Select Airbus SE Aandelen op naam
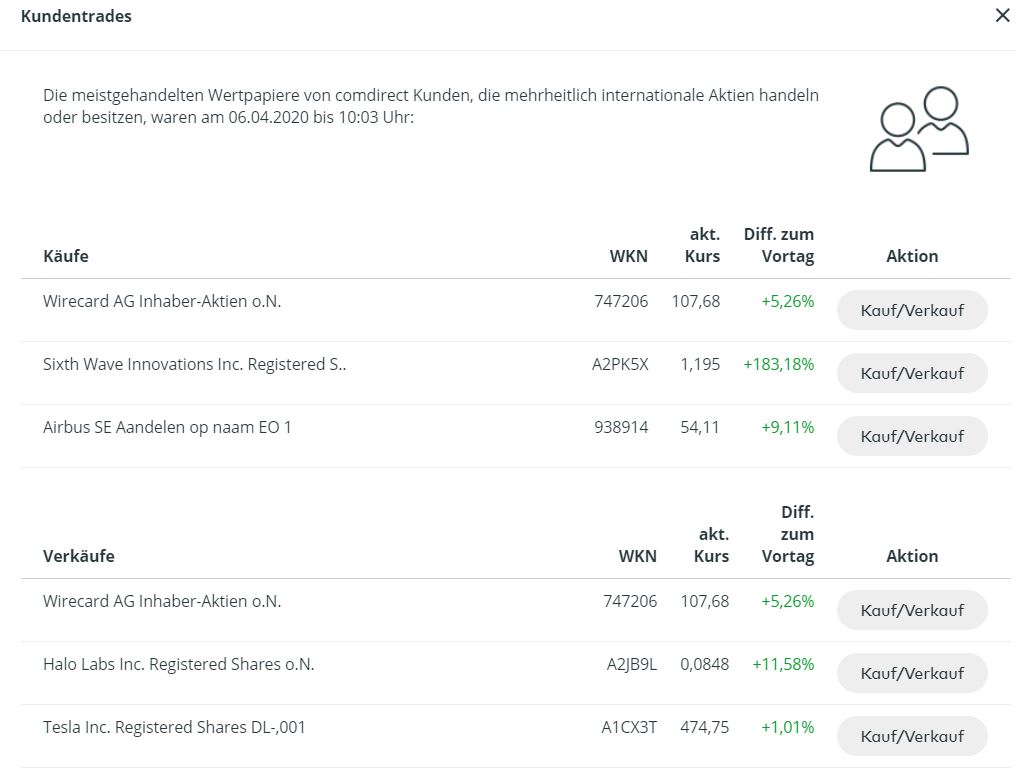Image resolution: width=1016 pixels, height=773 pixels. [167, 427]
